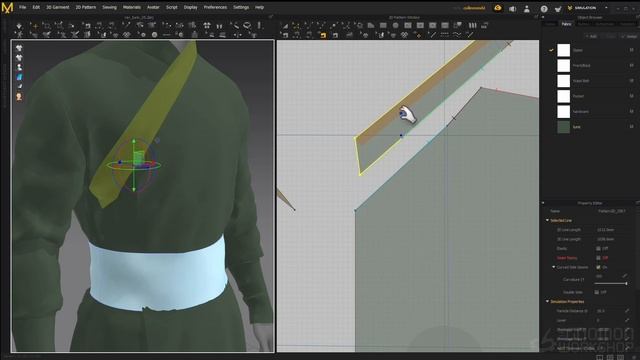Collapse the Selected Line section

547,220
